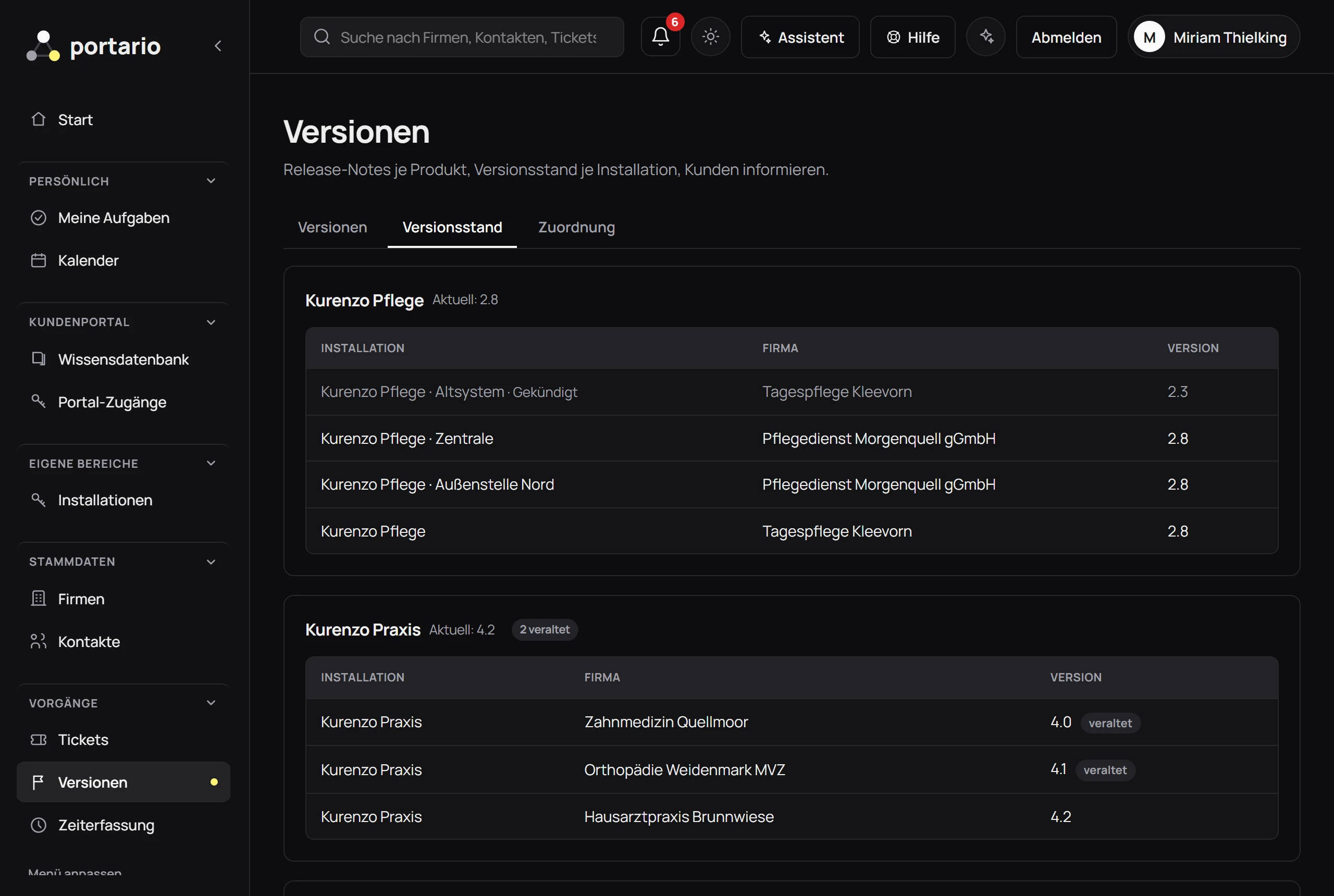Click the portario logo
The image size is (1334, 896).
pos(93,46)
